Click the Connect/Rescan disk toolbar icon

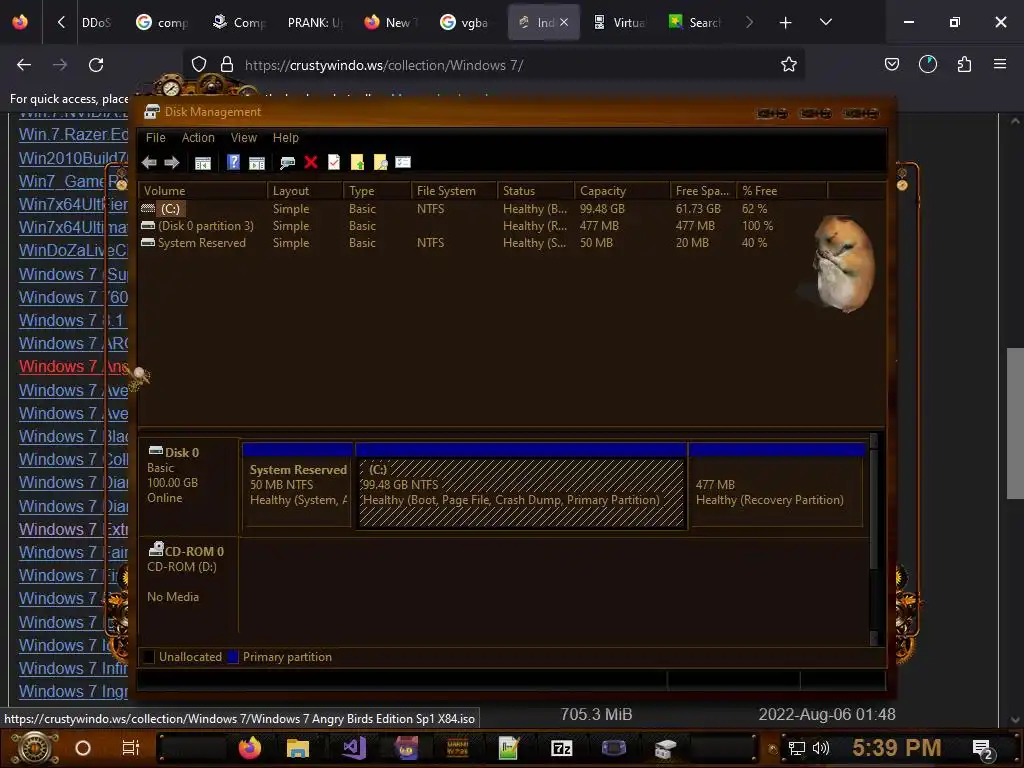(287, 163)
